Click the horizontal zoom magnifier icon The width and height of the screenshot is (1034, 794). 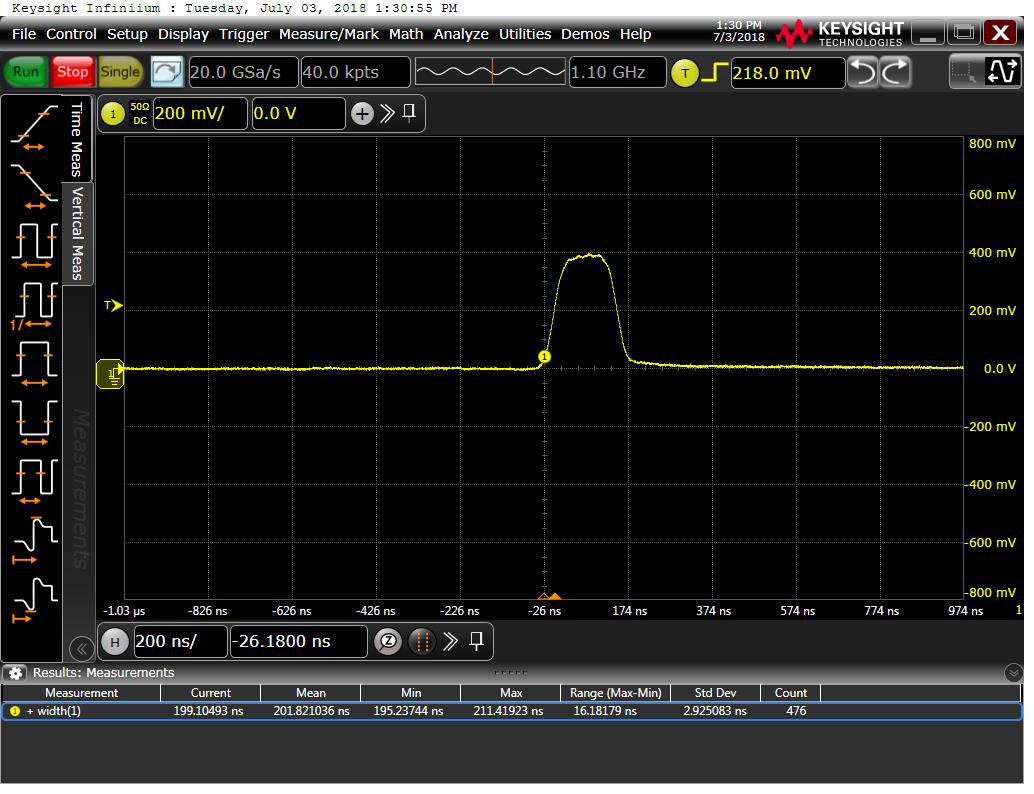(387, 642)
